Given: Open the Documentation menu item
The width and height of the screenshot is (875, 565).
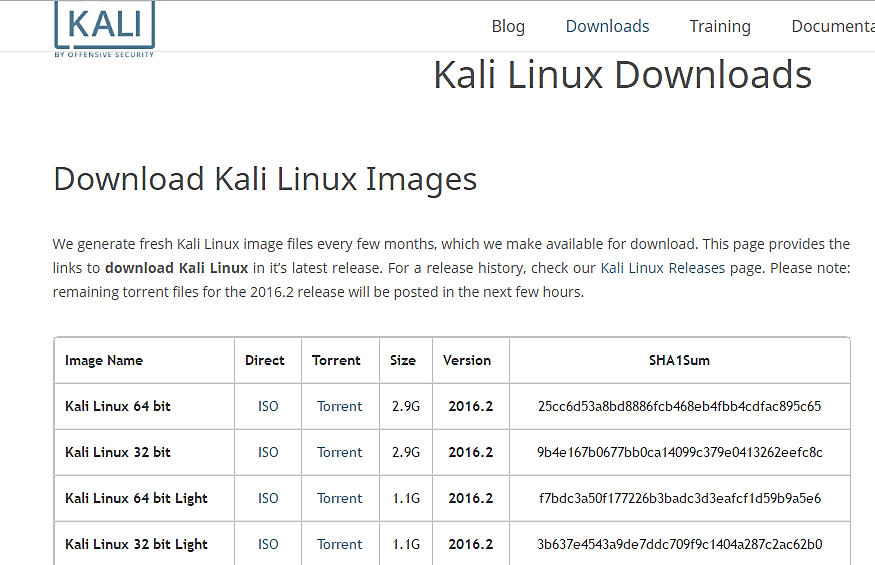Looking at the screenshot, I should 833,26.
